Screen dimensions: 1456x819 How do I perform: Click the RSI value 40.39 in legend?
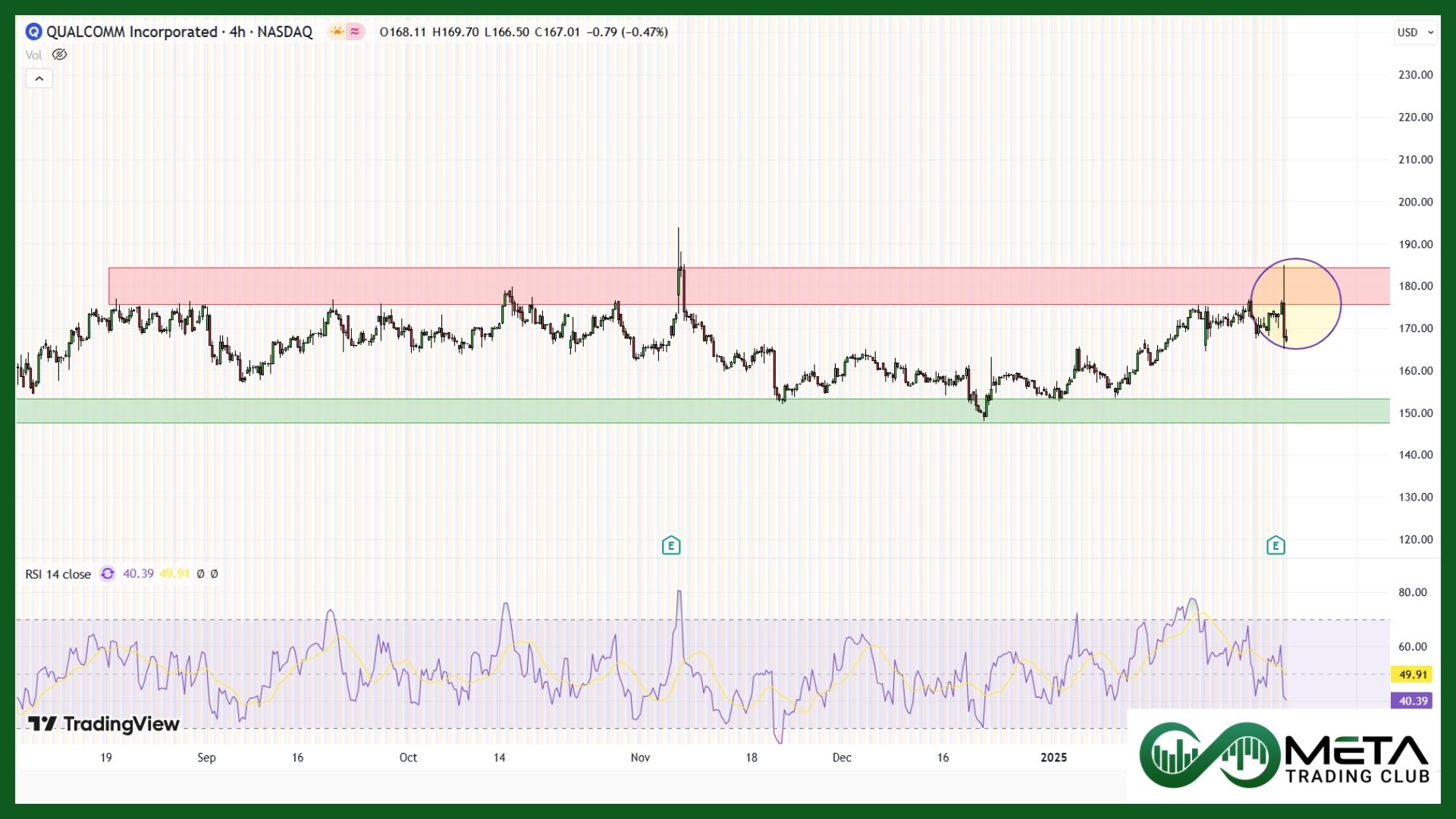coord(138,574)
